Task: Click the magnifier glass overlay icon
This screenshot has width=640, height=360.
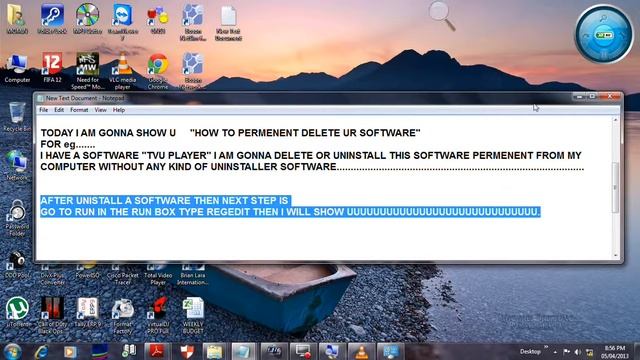Action: tap(442, 16)
